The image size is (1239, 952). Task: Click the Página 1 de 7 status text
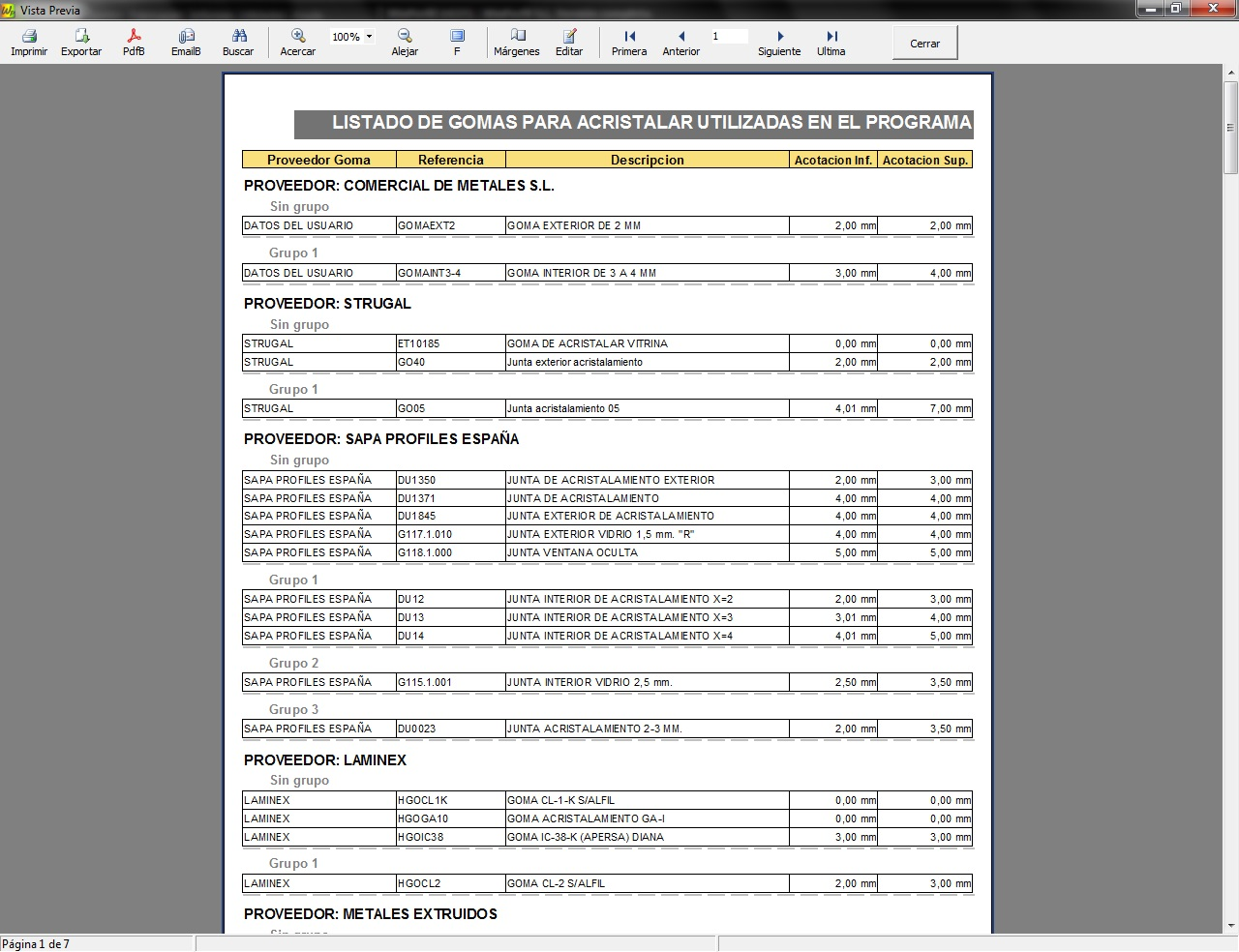click(36, 944)
